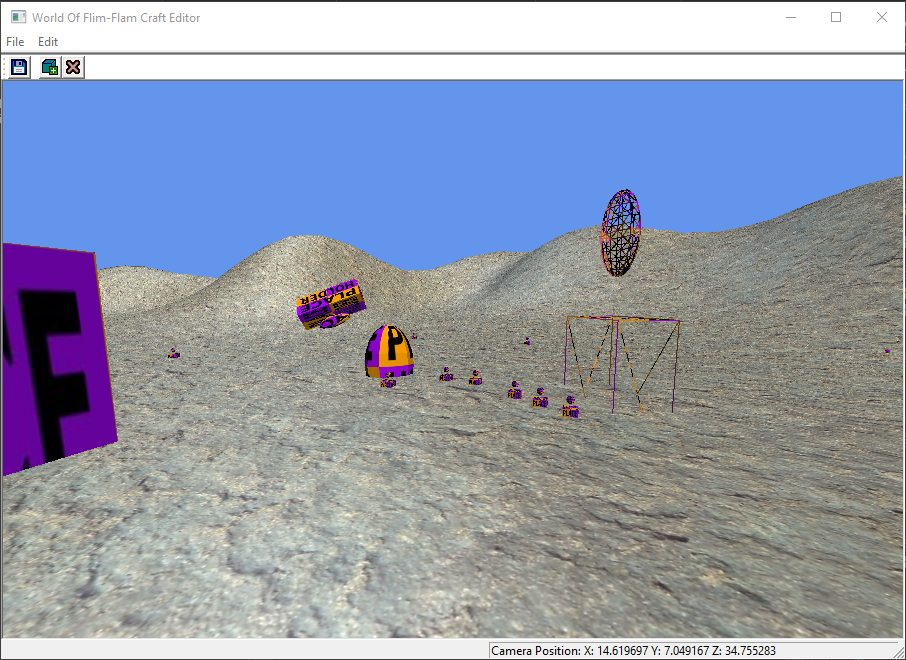Close the Flim-Flam Craft Editor window

[x=881, y=17]
